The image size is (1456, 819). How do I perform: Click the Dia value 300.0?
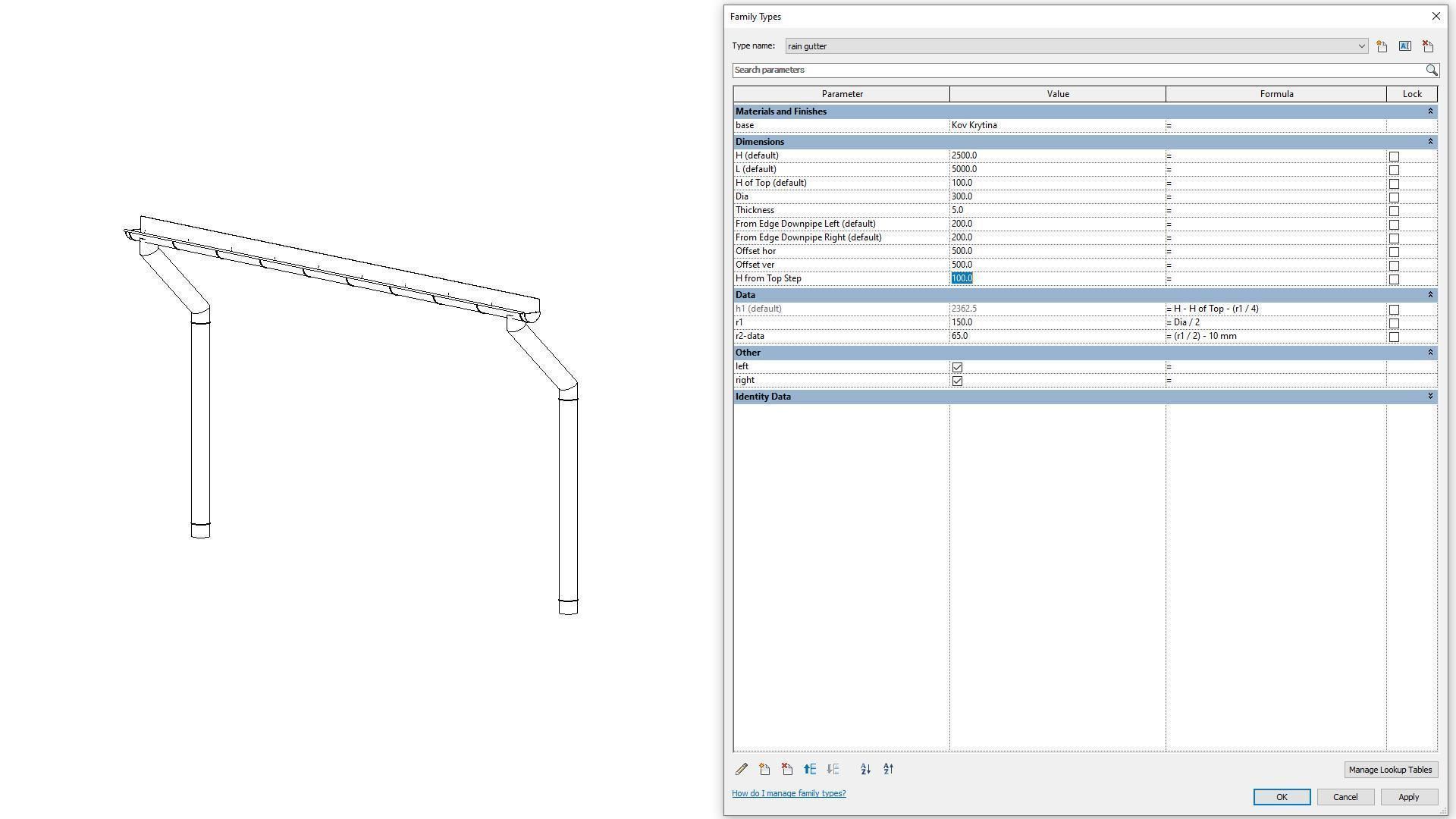tap(1057, 197)
